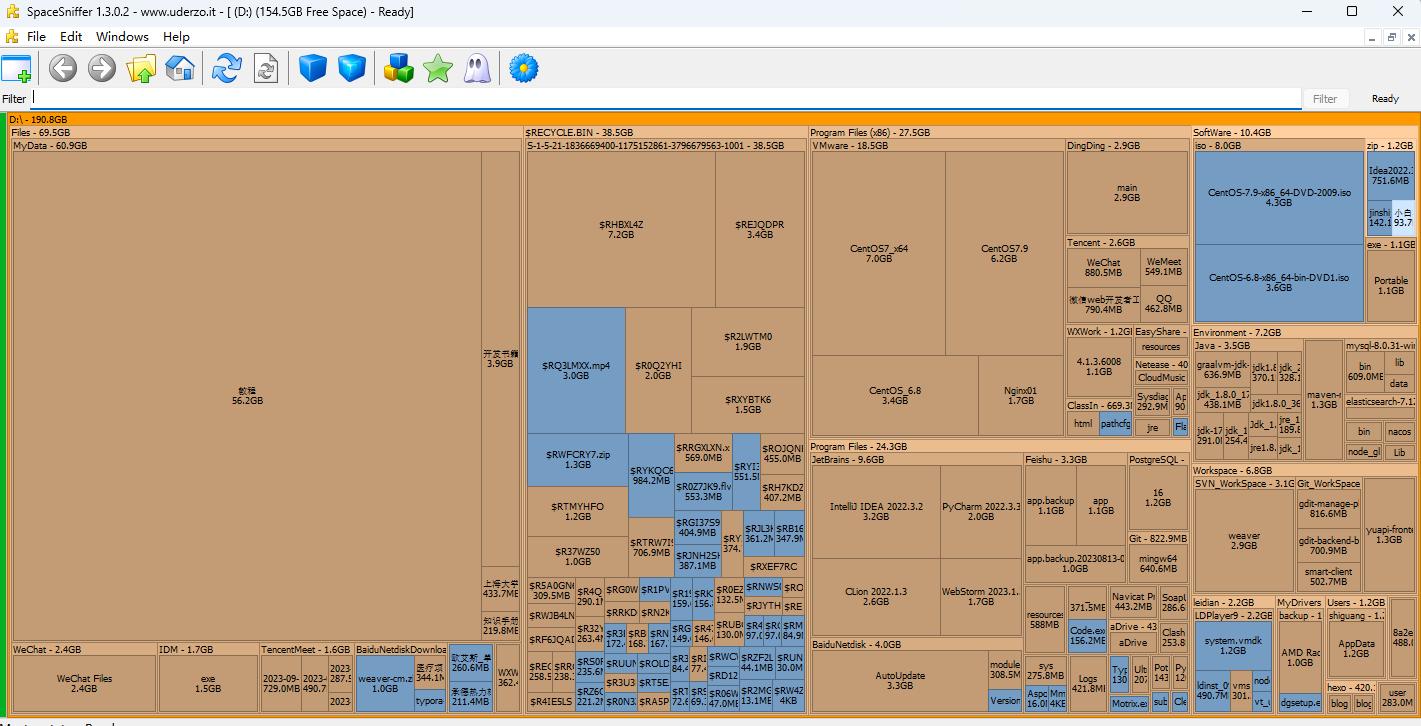Open the Windows menu
The height and width of the screenshot is (726, 1421).
point(122,36)
